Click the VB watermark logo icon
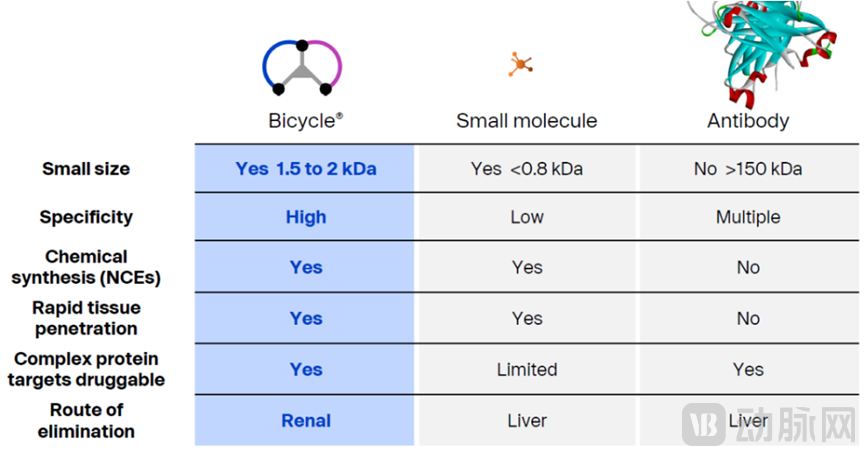The image size is (865, 456). 704,423
